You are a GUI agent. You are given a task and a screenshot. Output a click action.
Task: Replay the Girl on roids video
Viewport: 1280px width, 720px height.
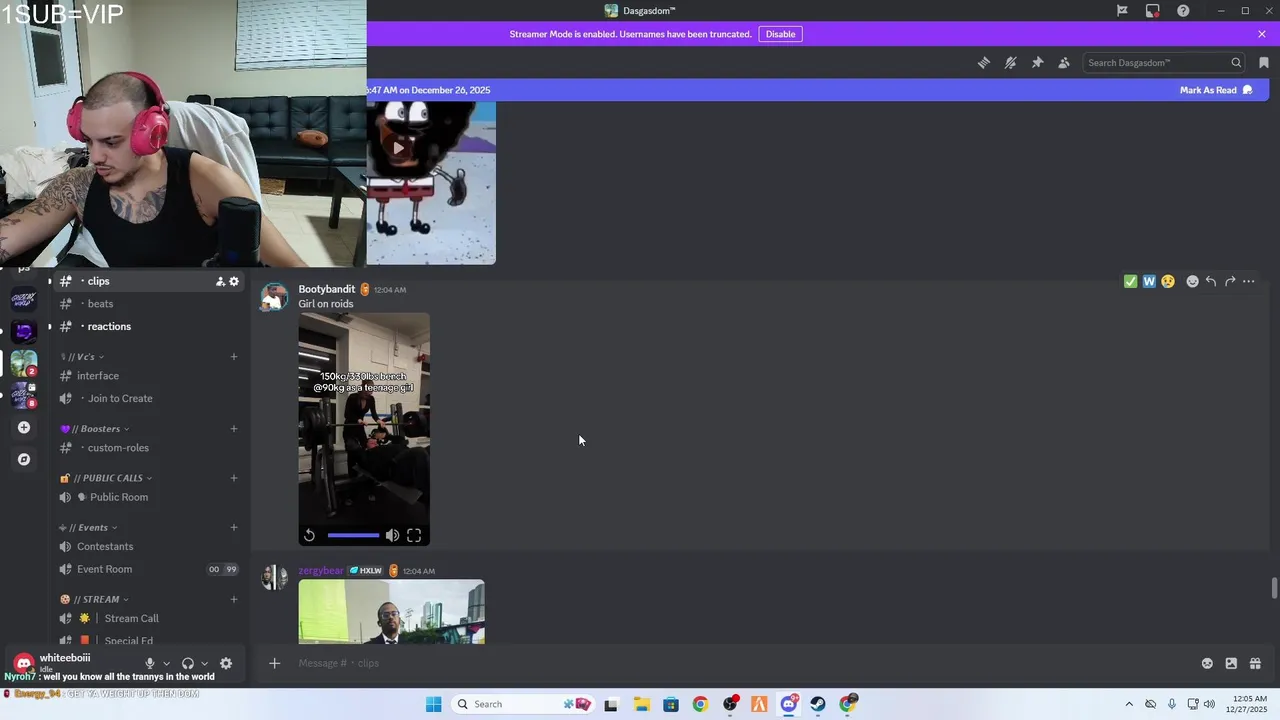(309, 535)
